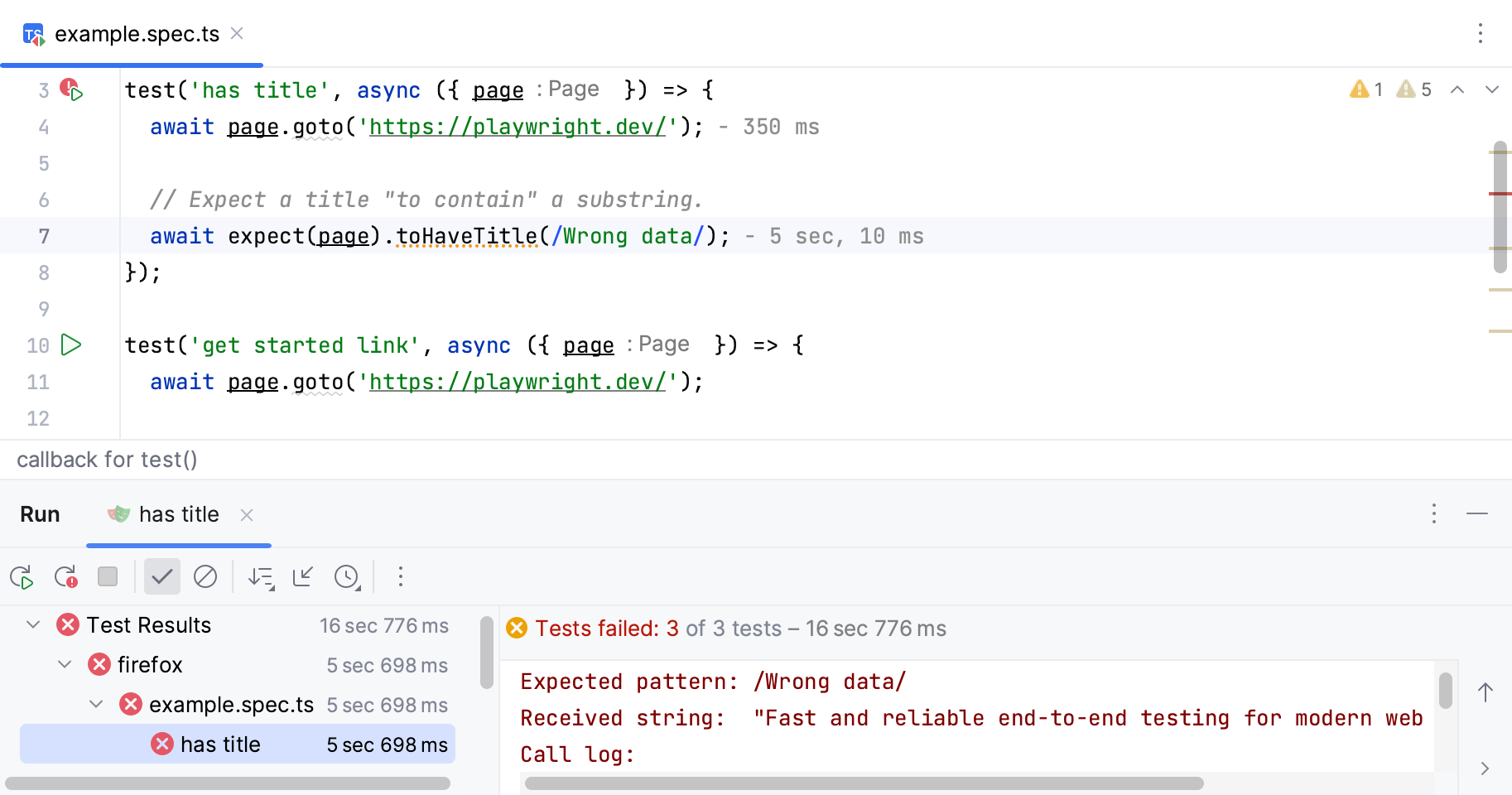This screenshot has width=1512, height=795.
Task: Select the 'has title' failed test row
Action: coord(220,744)
